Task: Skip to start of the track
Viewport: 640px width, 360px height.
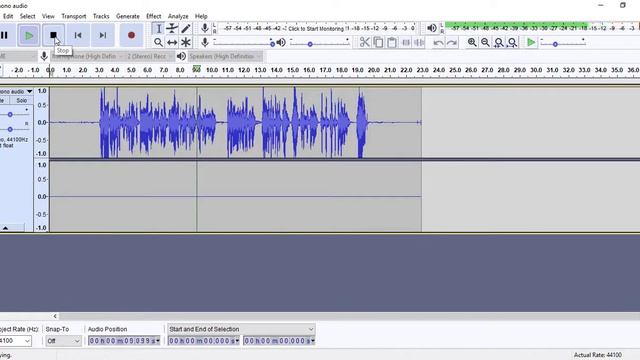Action: 78,35
